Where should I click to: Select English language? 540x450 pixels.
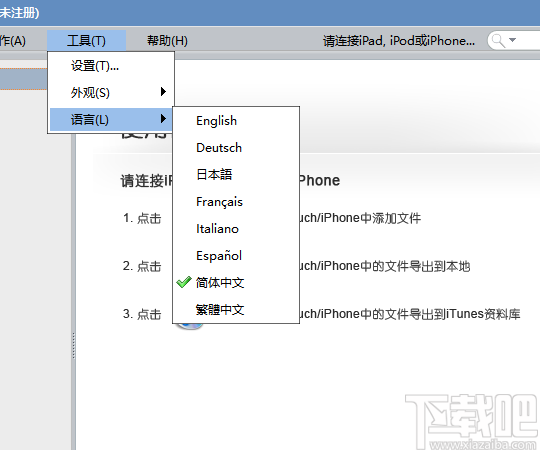(x=236, y=121)
